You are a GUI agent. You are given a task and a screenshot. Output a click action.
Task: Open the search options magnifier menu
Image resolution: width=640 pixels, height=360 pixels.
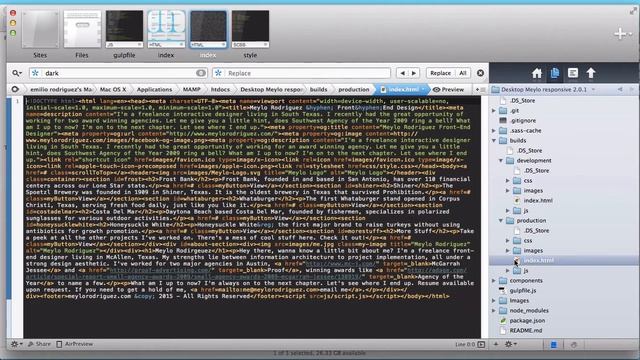[x=17, y=73]
